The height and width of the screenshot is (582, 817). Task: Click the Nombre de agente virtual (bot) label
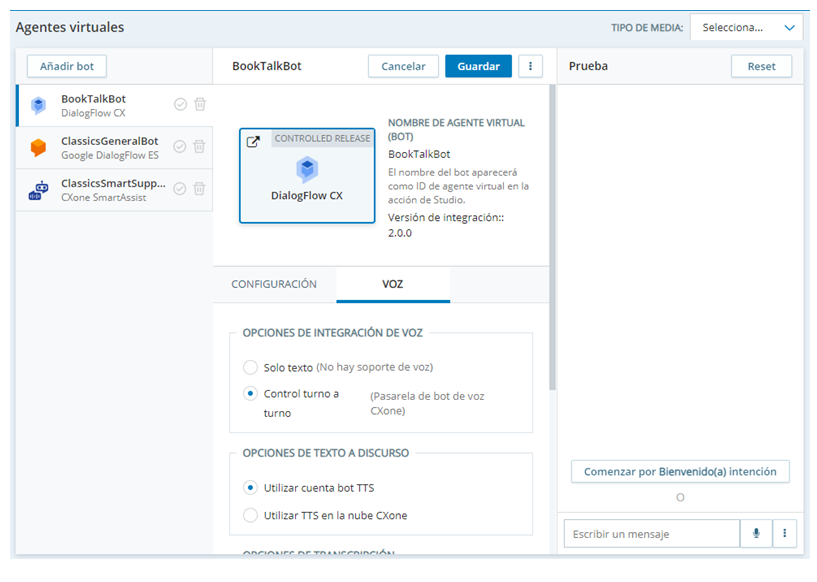[x=456, y=130]
